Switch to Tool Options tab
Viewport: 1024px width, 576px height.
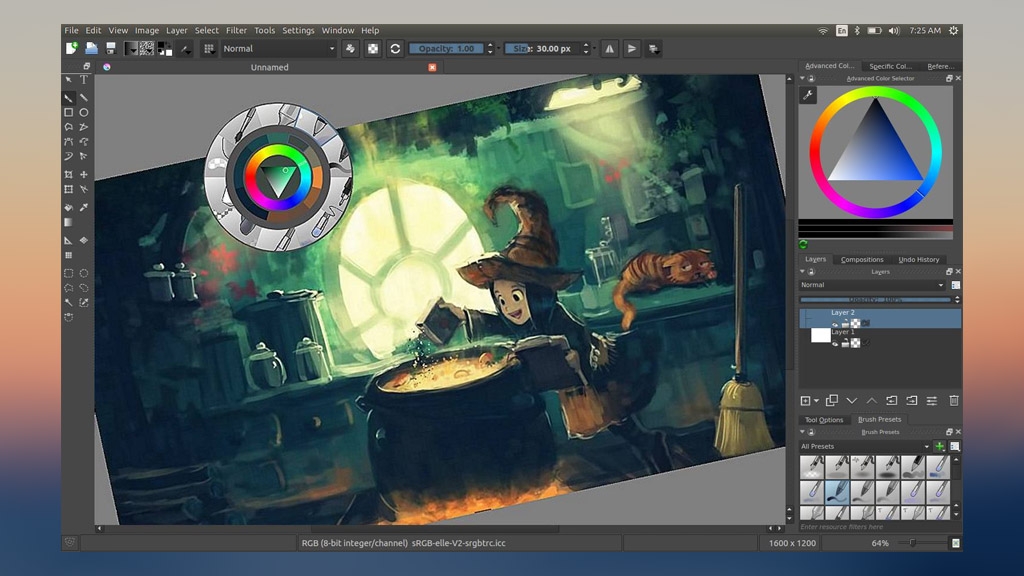point(824,419)
